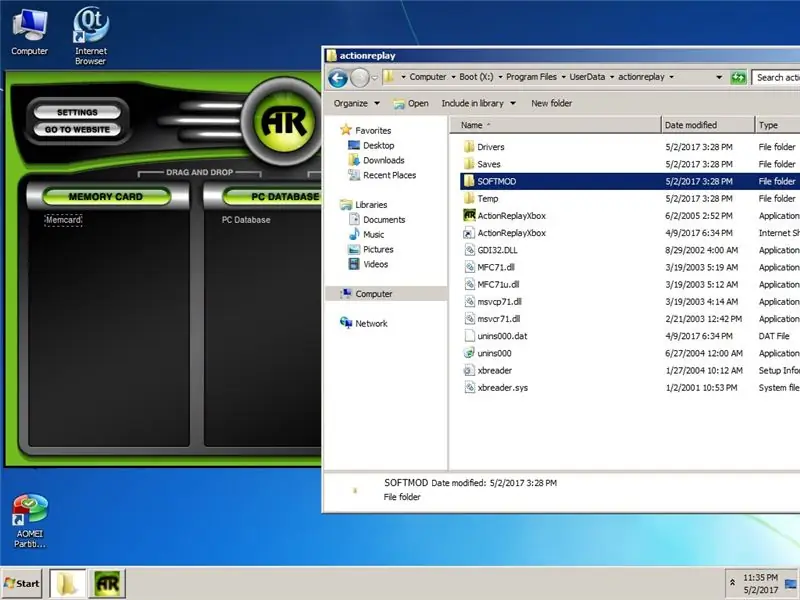The width and height of the screenshot is (800, 600).
Task: Expand dropdown arrow after actionreplay breadcrumb
Action: 671,77
